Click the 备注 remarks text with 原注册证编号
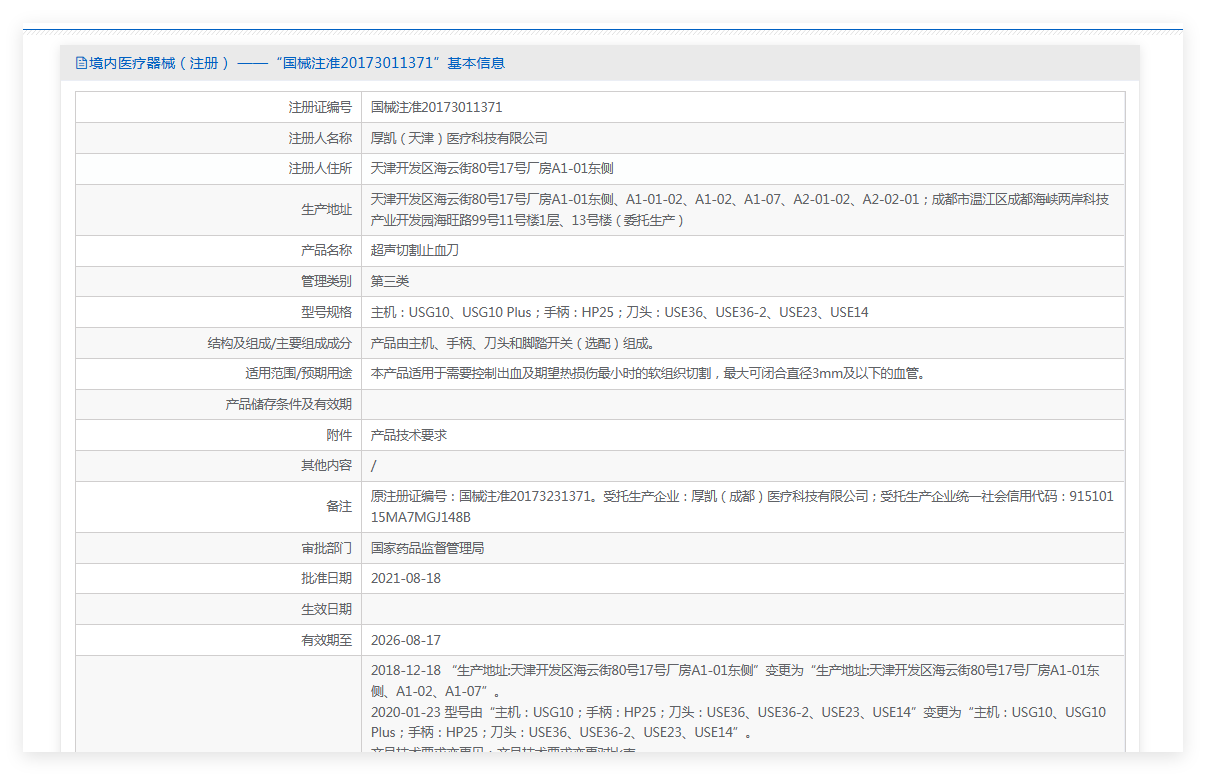 click(741, 506)
